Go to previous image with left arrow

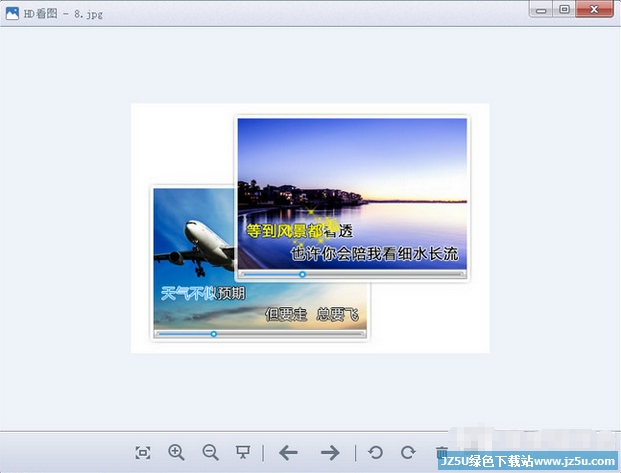288,452
